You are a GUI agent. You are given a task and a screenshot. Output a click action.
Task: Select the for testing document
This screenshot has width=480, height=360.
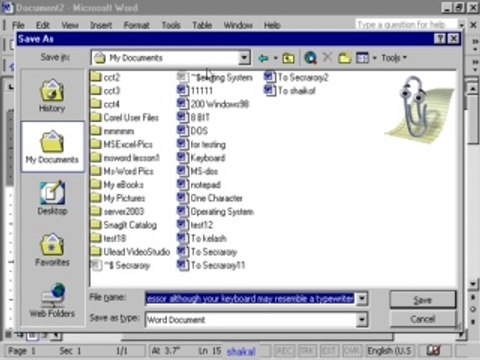201,144
